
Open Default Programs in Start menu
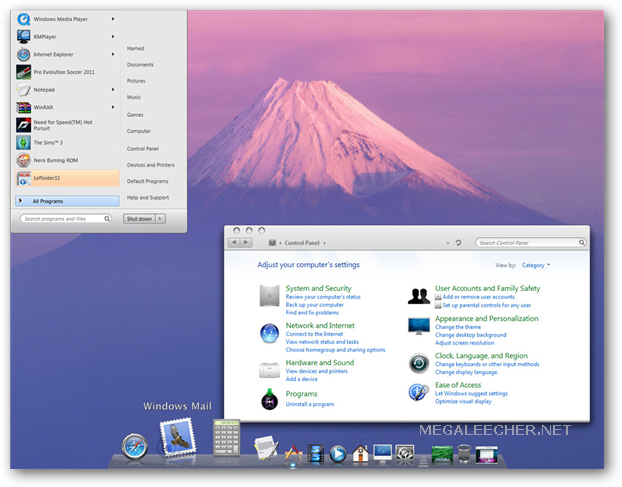(x=148, y=181)
